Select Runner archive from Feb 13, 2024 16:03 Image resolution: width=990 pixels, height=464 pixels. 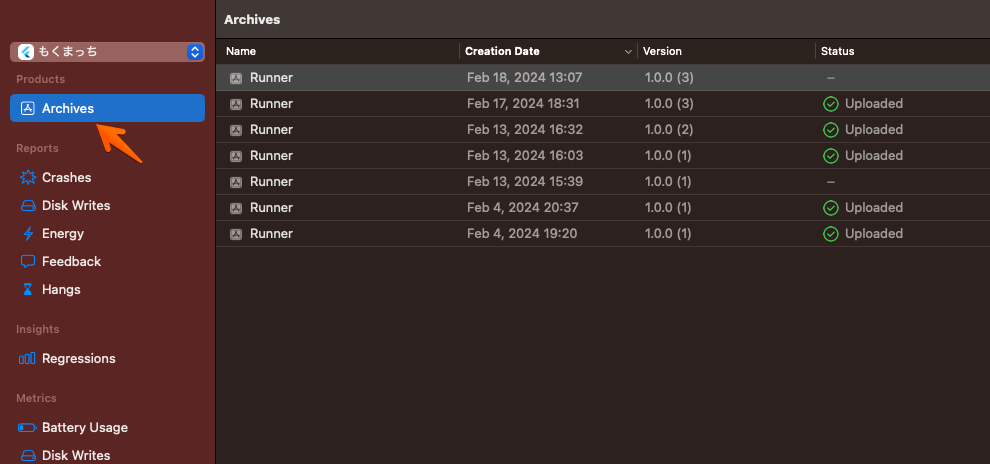pos(603,155)
